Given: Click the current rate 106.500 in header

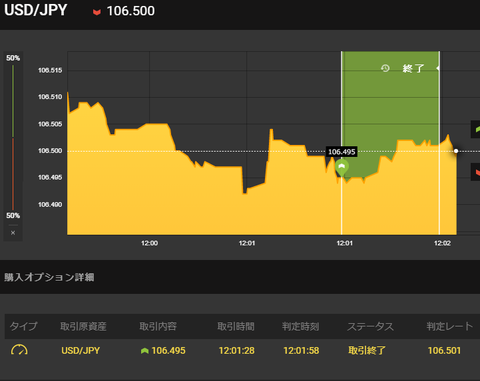Looking at the screenshot, I should (131, 11).
